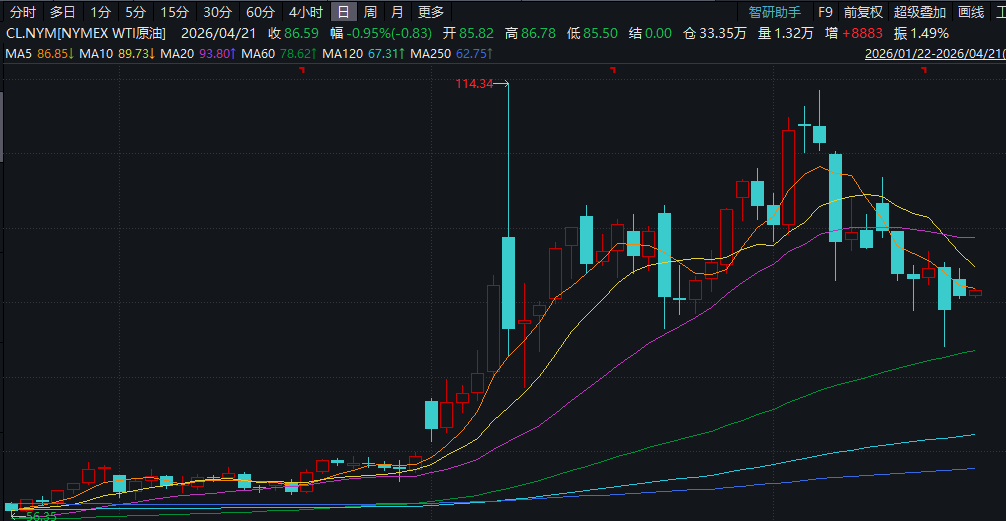This screenshot has height=521, width=1006.
Task: Open the 智研助手 assistant
Action: 775,12
